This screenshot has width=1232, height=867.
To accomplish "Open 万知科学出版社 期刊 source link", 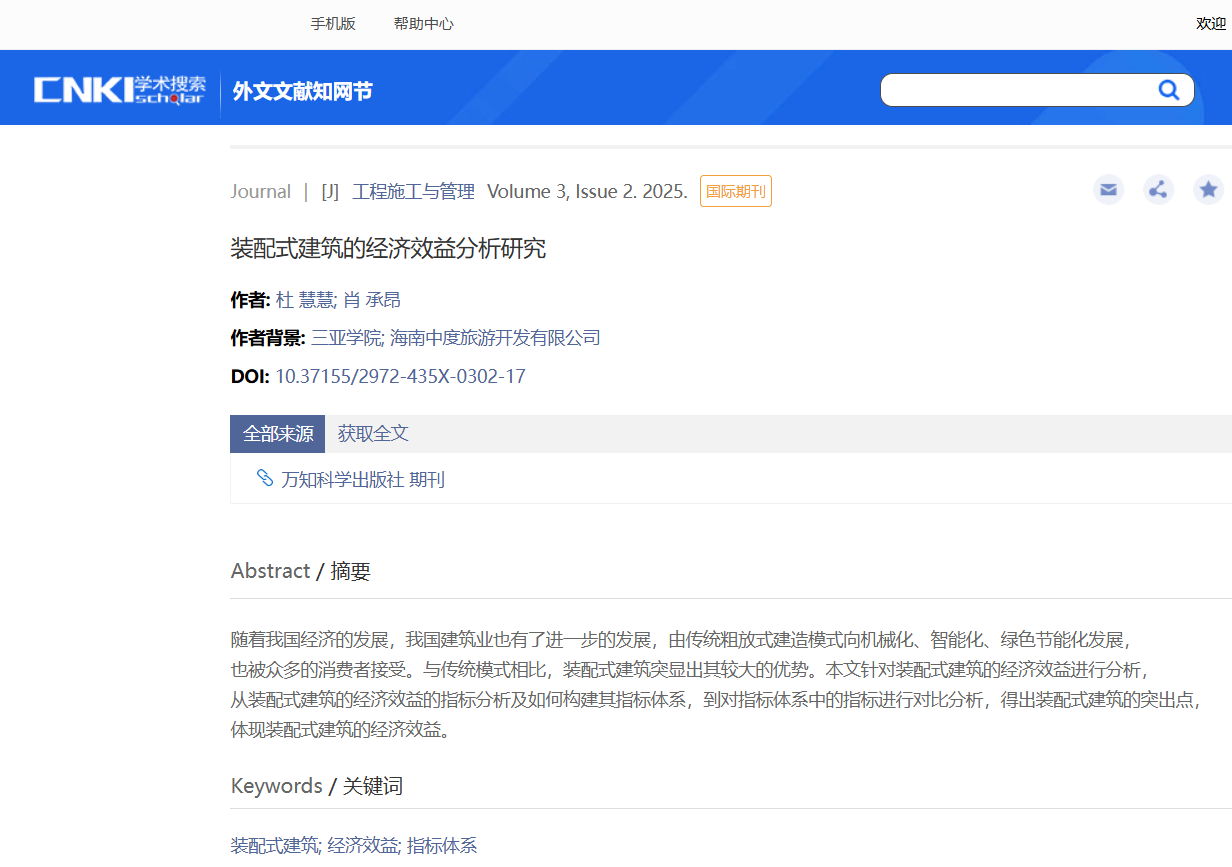I will point(362,480).
